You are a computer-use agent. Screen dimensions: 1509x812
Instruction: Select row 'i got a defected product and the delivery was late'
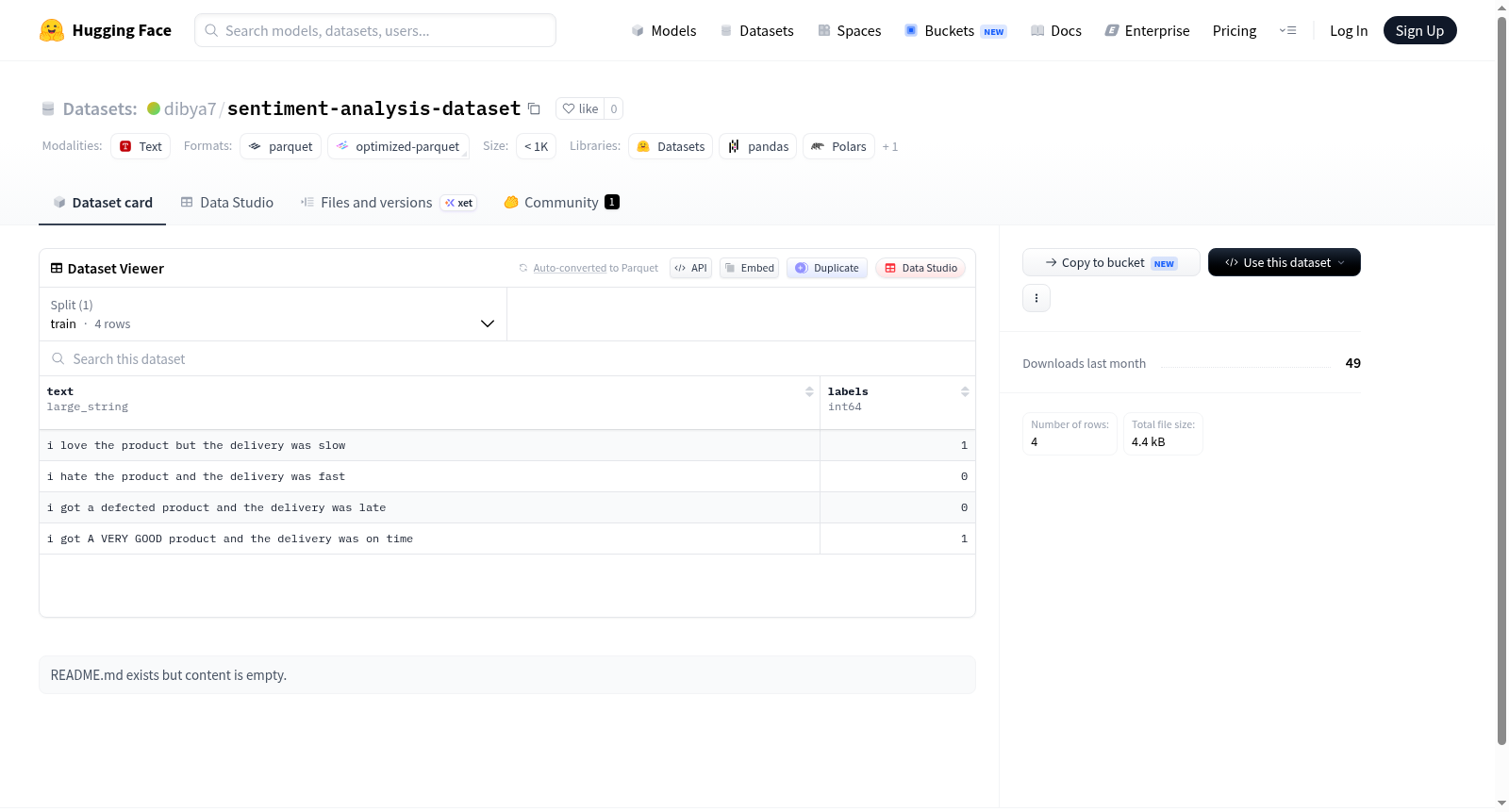507,507
